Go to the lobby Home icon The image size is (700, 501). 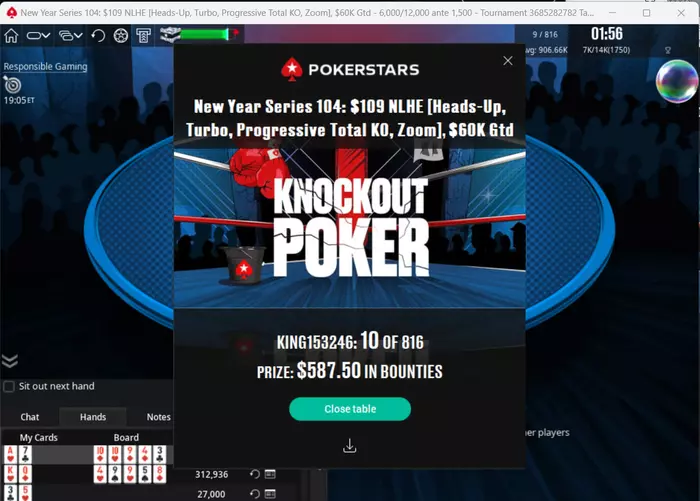pos(11,36)
